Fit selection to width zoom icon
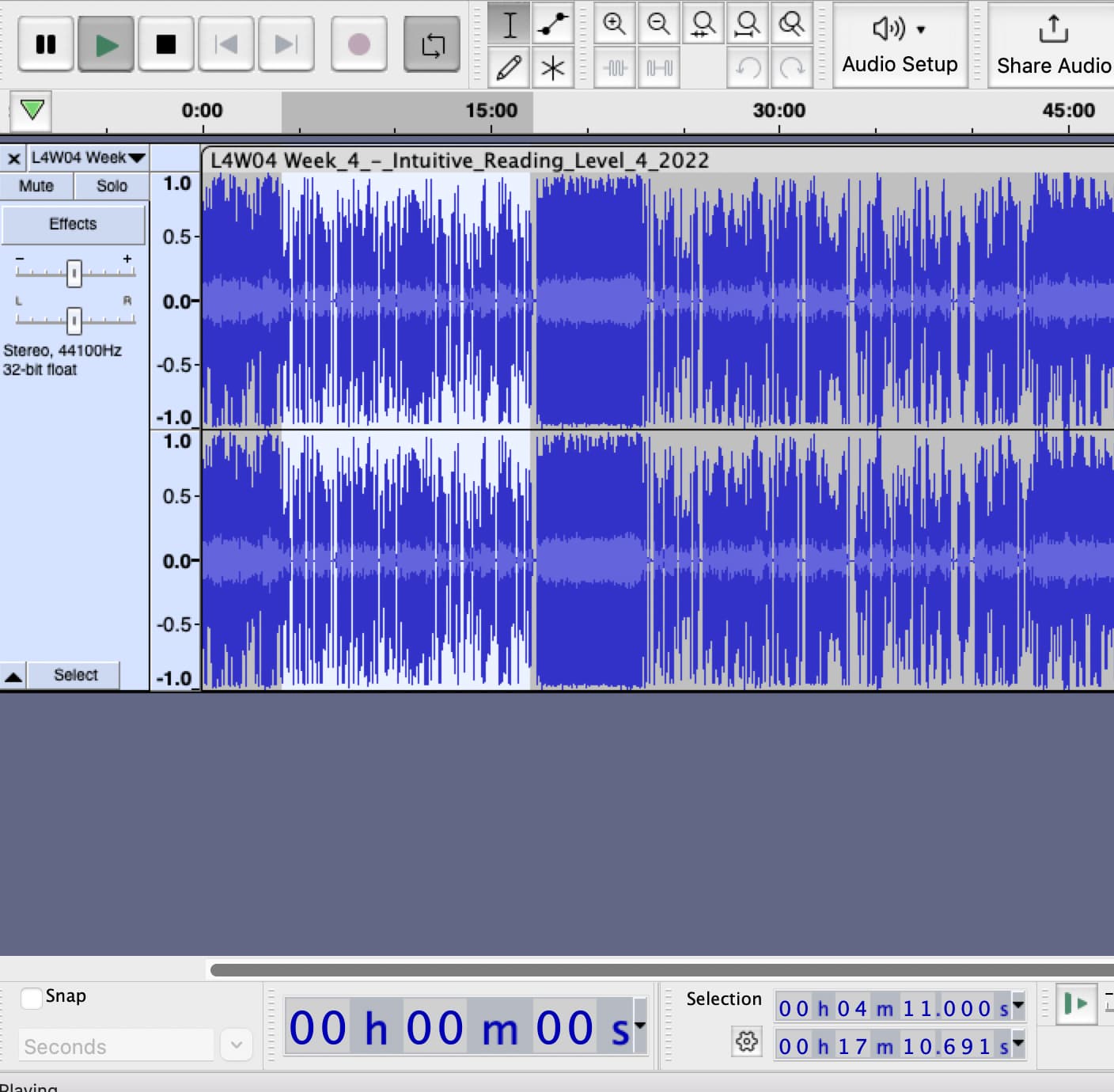The width and height of the screenshot is (1114, 1092). tap(703, 25)
